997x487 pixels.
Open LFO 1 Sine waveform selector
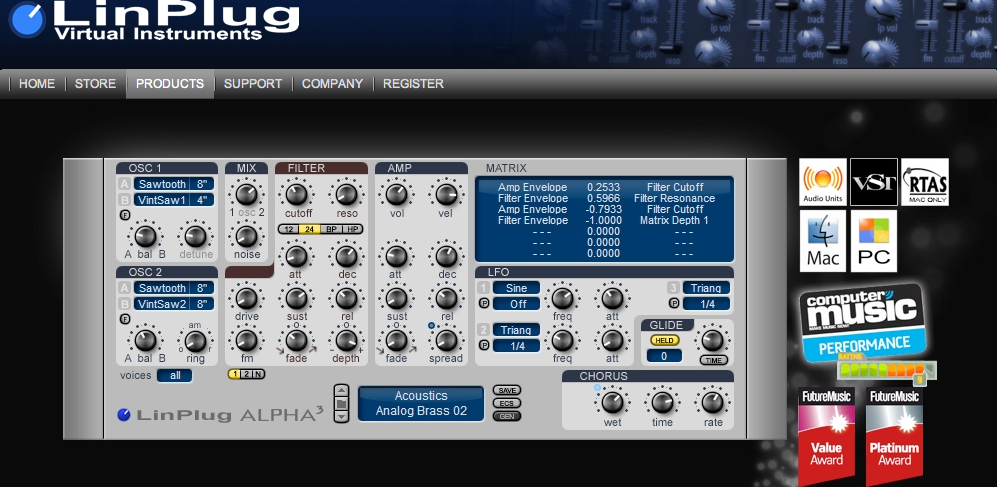point(516,288)
